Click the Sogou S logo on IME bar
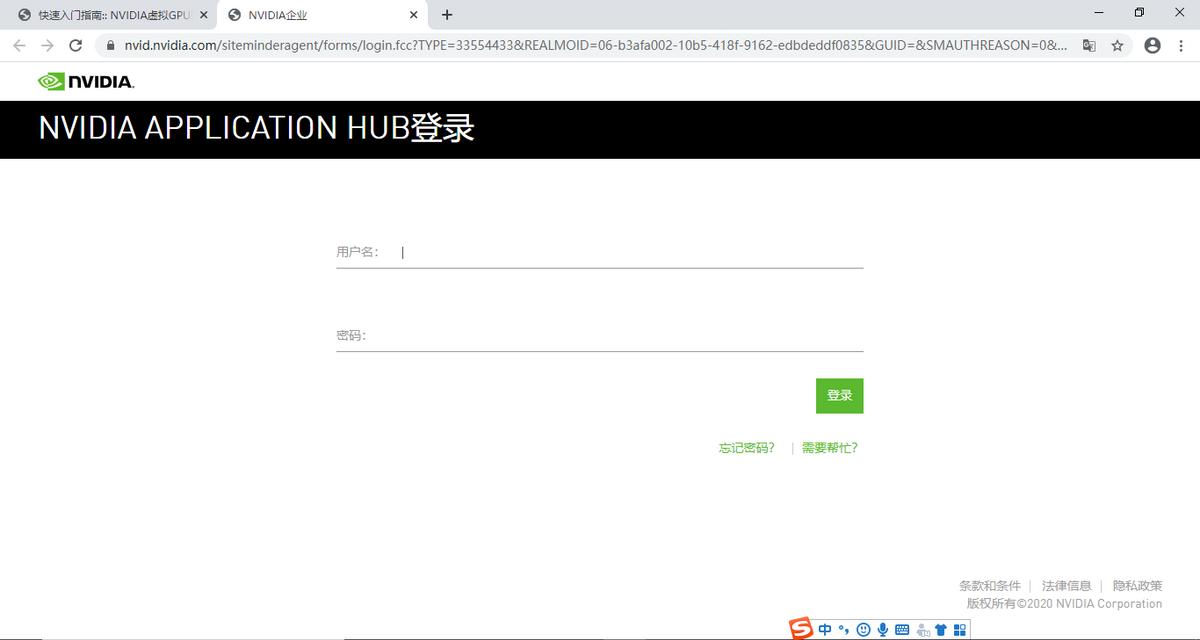The width and height of the screenshot is (1200, 640). (801, 629)
